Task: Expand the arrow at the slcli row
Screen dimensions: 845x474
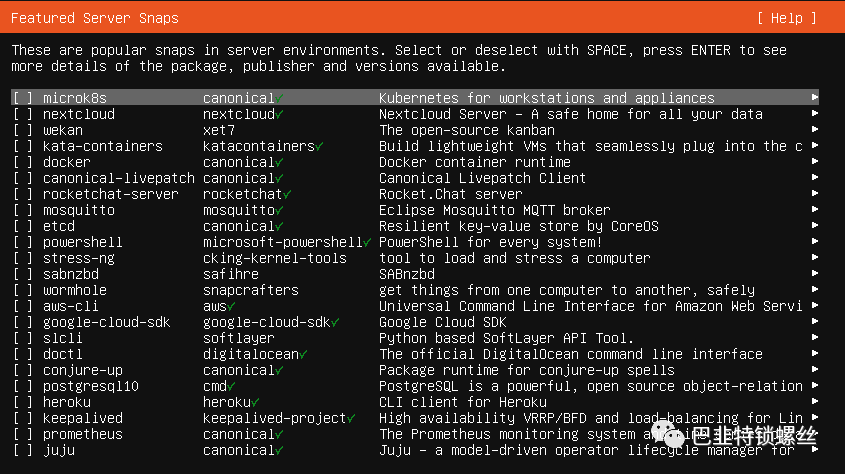Action: pyautogui.click(x=815, y=338)
